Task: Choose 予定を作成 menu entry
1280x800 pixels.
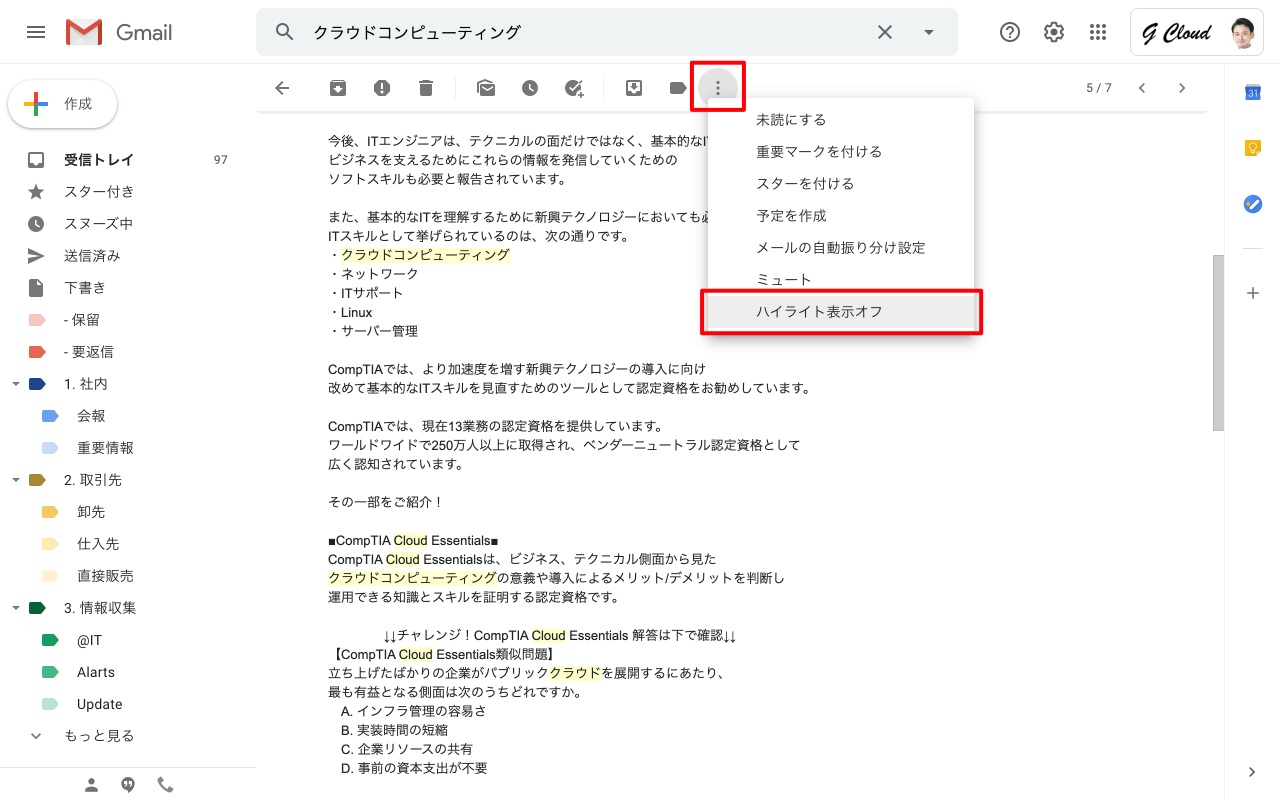Action: coord(841,216)
